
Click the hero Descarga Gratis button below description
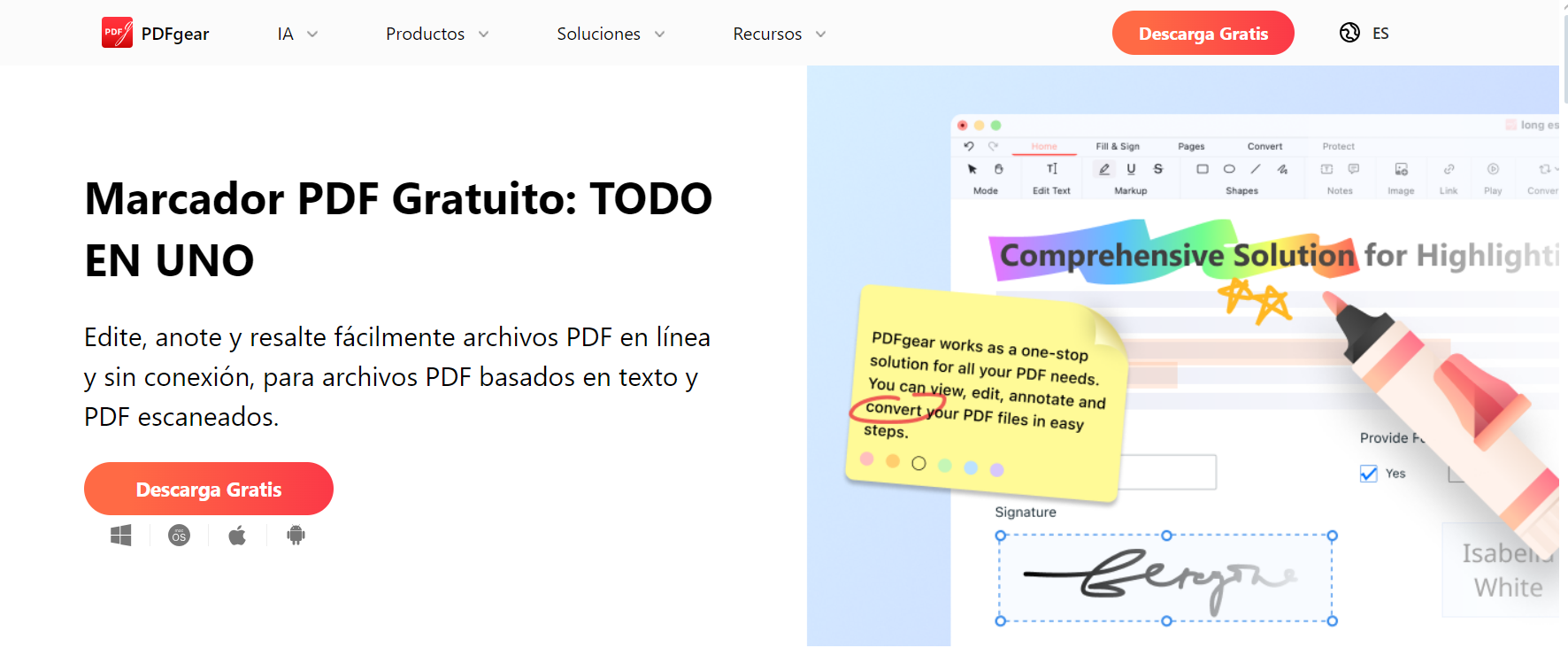click(x=209, y=489)
